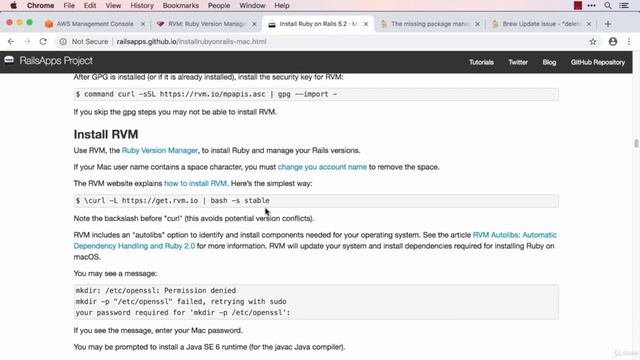Image resolution: width=640 pixels, height=360 pixels.
Task: Open the History menu
Action: coord(142,6)
